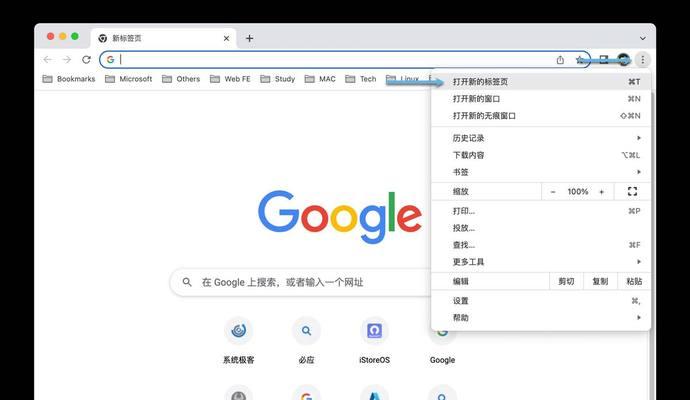Click the forward navigation arrow

tap(67, 59)
